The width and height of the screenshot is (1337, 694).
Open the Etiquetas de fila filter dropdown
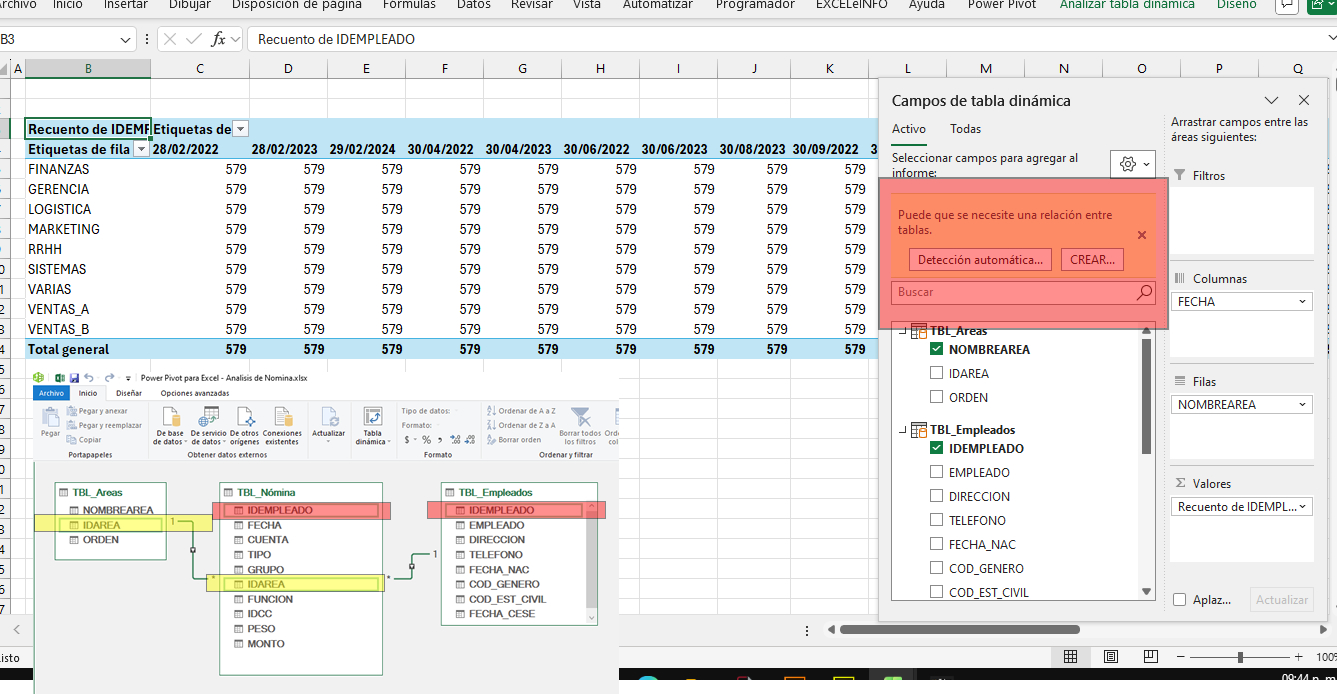[x=141, y=149]
